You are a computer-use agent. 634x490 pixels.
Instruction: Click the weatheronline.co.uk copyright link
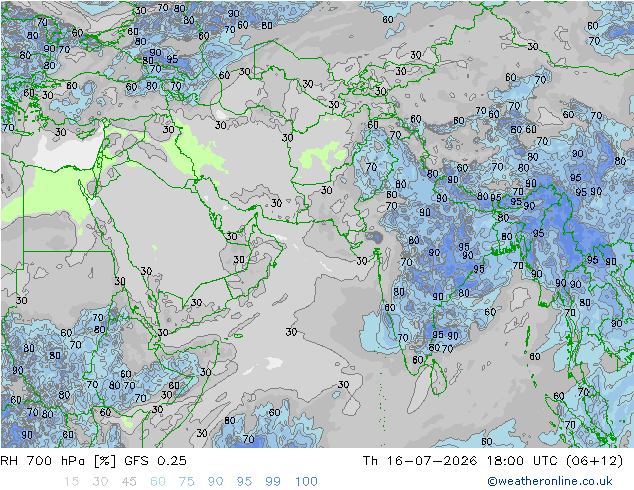550,481
